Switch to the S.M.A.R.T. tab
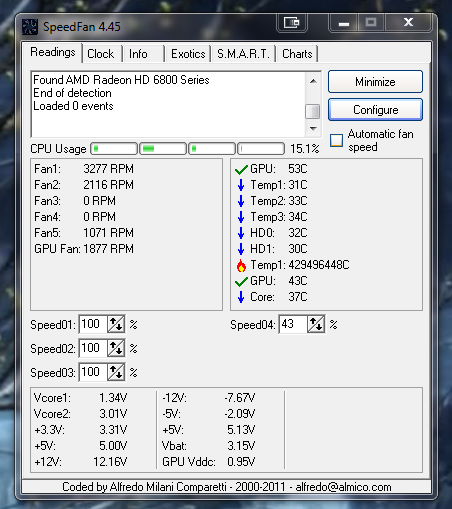This screenshot has width=452, height=509. click(243, 54)
